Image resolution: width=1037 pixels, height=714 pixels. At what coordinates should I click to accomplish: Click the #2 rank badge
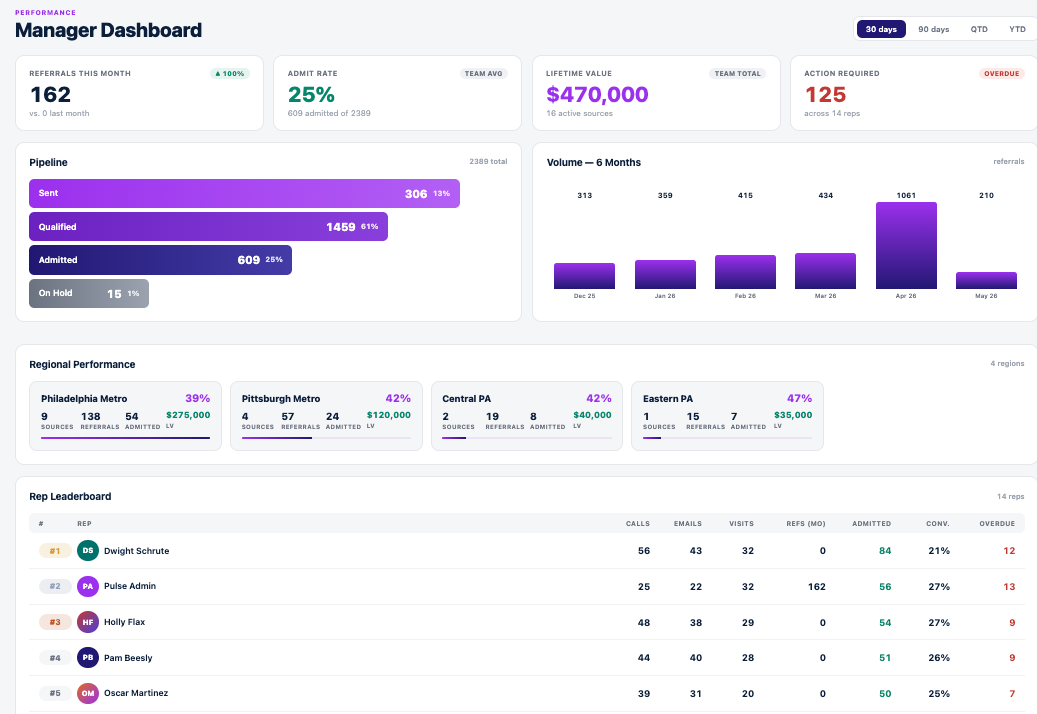click(55, 586)
